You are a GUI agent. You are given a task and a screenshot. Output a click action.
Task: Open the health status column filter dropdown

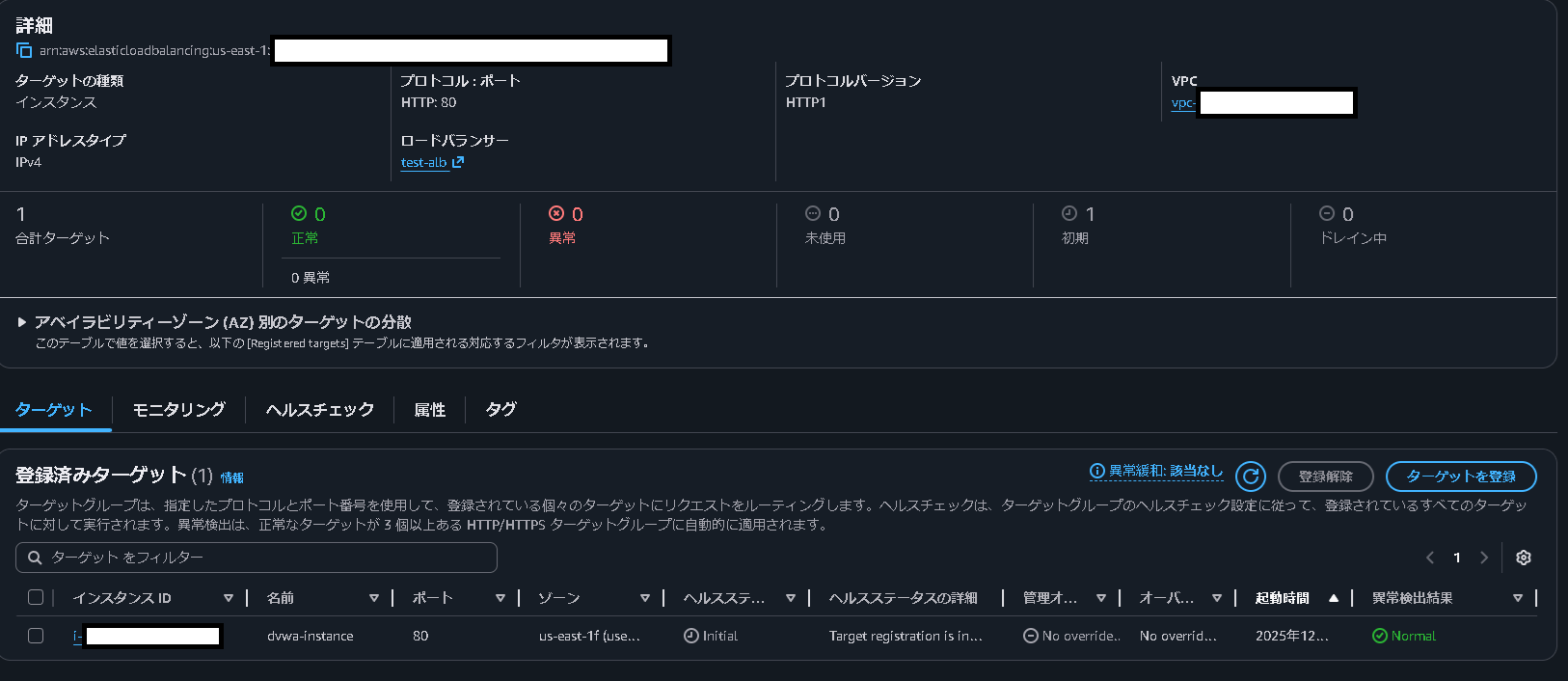point(791,598)
